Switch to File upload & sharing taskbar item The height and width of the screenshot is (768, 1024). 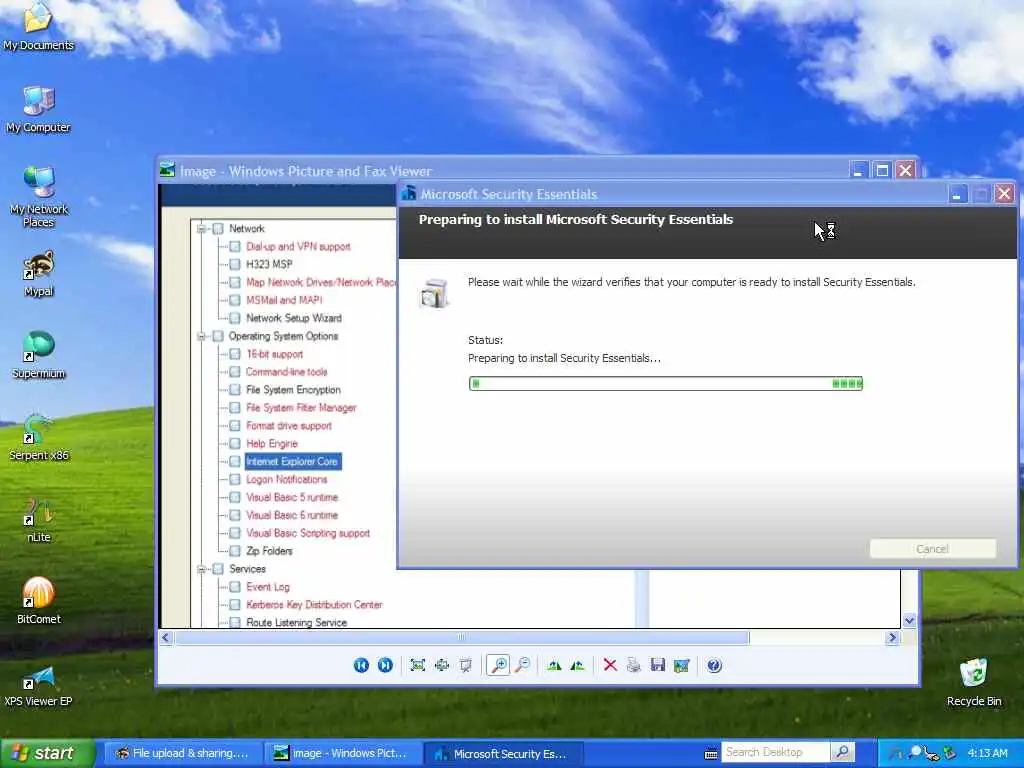point(182,754)
